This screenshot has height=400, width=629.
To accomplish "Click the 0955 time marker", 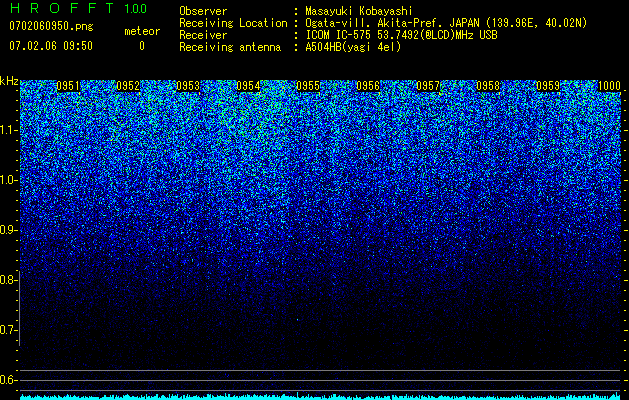I will [308, 86].
